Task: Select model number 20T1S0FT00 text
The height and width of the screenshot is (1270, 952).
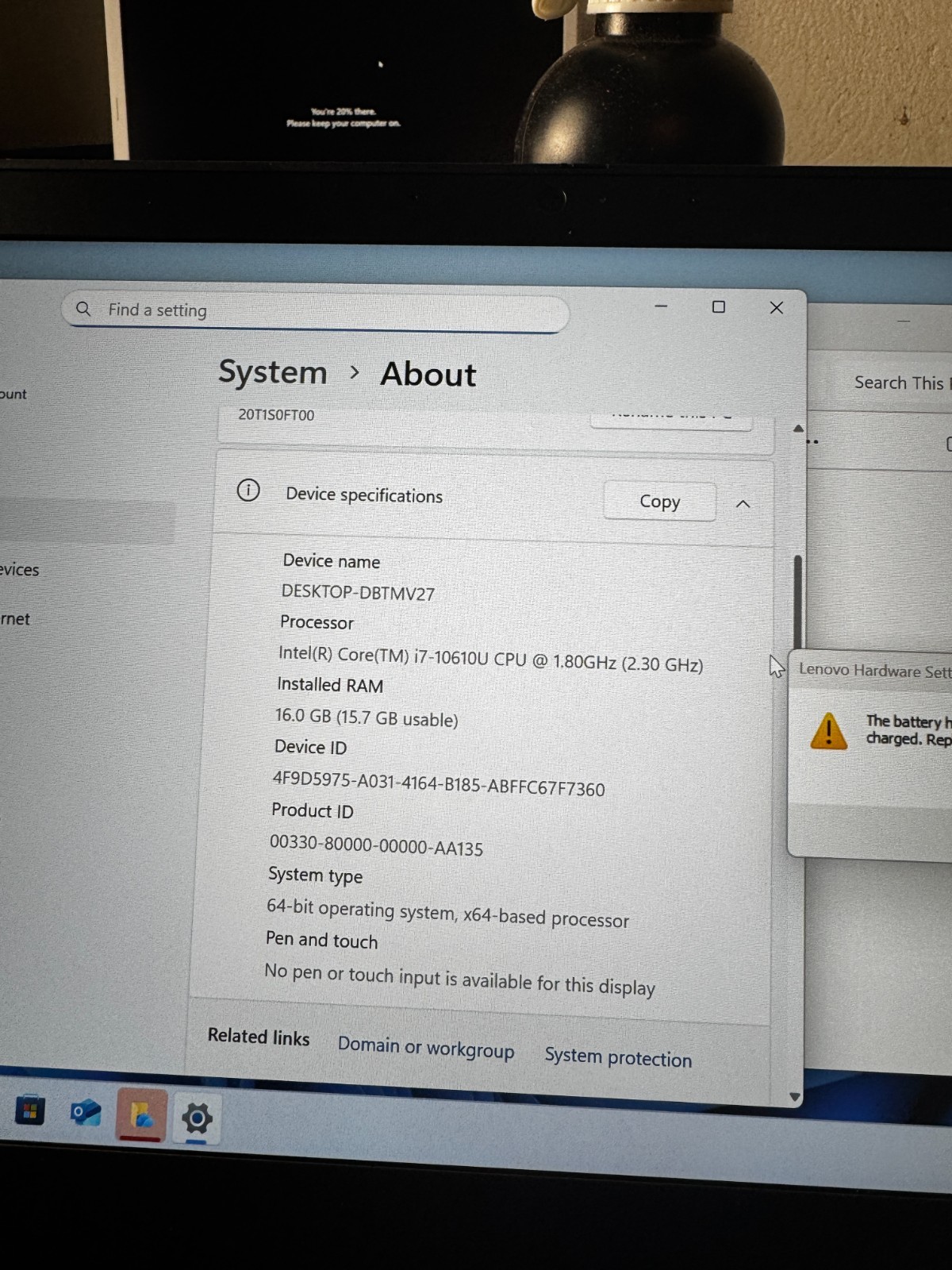Action: [276, 415]
